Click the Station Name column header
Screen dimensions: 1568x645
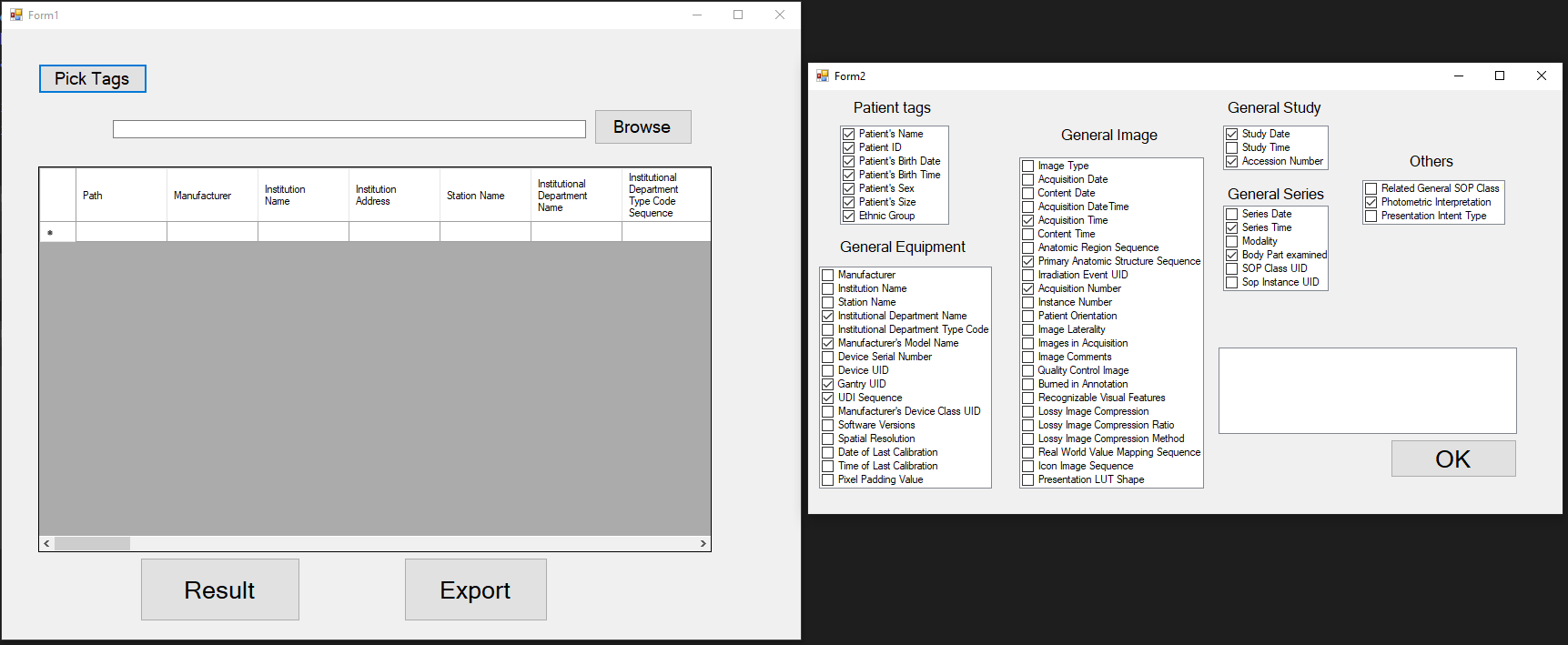(x=485, y=195)
